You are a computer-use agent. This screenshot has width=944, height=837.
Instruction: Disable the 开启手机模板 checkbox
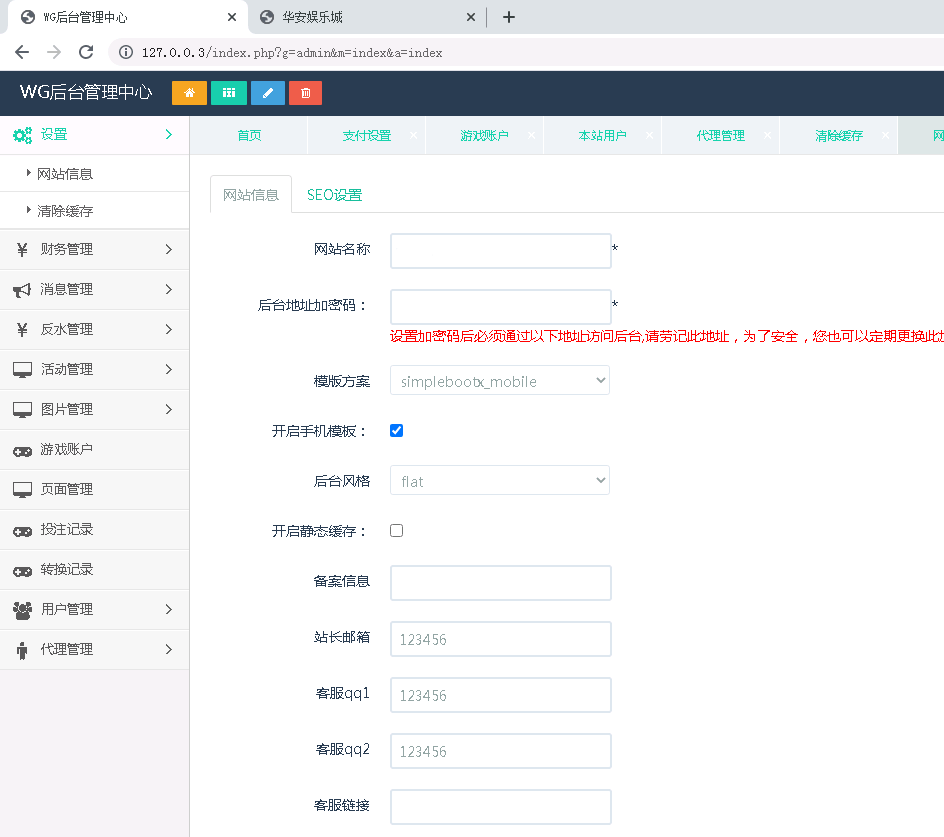396,430
